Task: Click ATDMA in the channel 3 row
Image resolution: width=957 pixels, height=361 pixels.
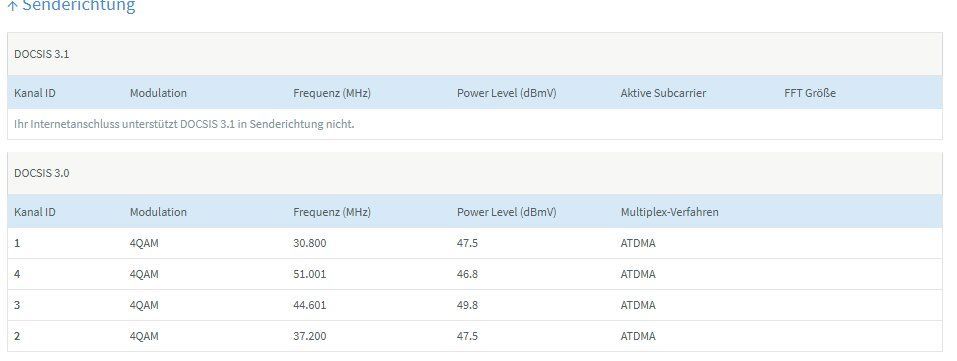Action: [638, 305]
